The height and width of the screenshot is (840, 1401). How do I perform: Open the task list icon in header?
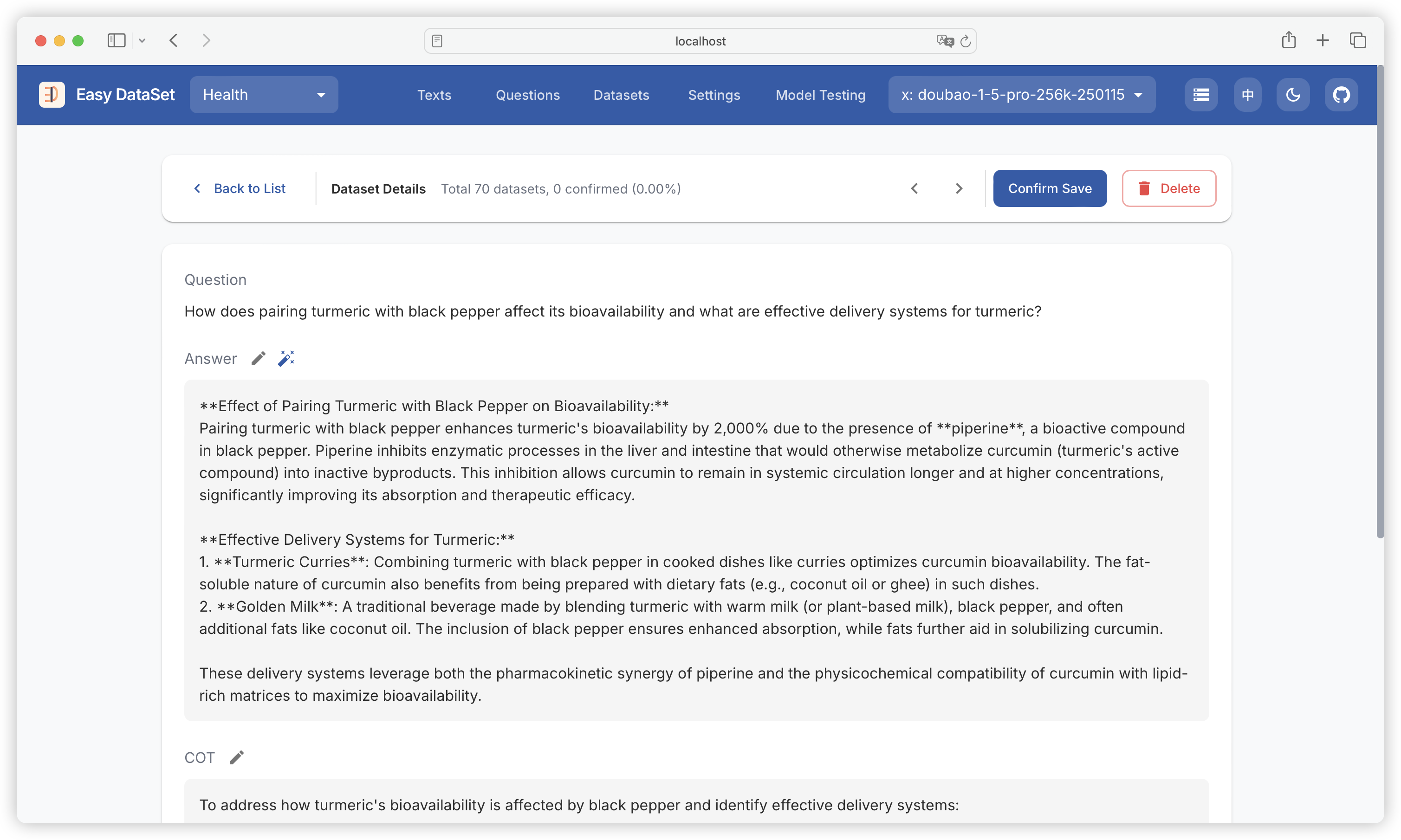click(1200, 95)
